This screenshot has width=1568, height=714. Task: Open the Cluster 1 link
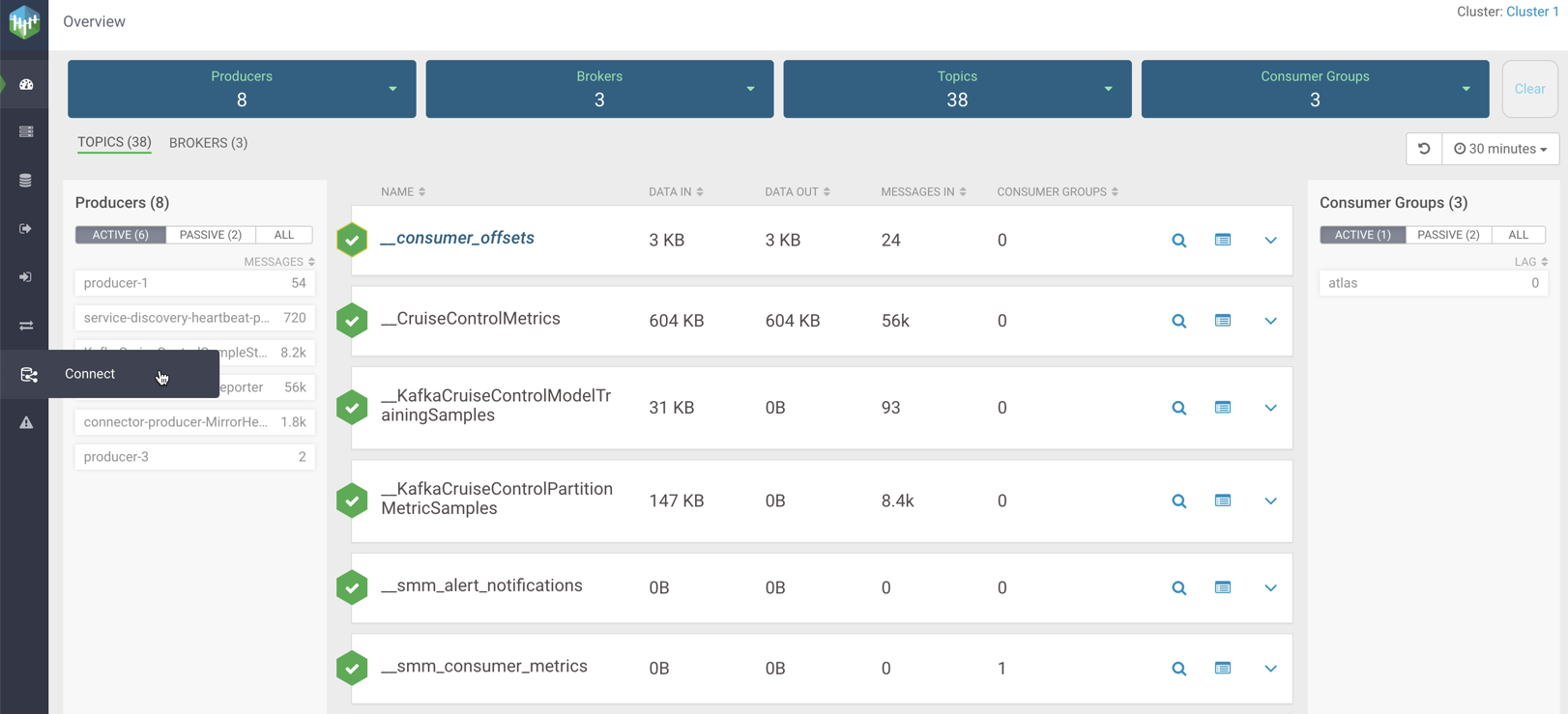click(x=1531, y=12)
